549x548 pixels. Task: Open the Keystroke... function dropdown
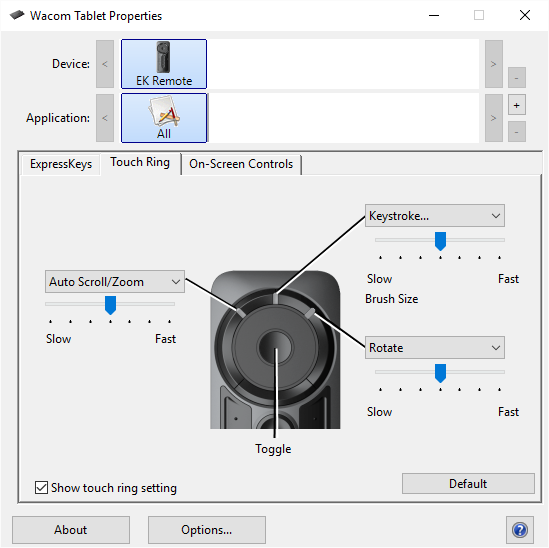[x=435, y=216]
